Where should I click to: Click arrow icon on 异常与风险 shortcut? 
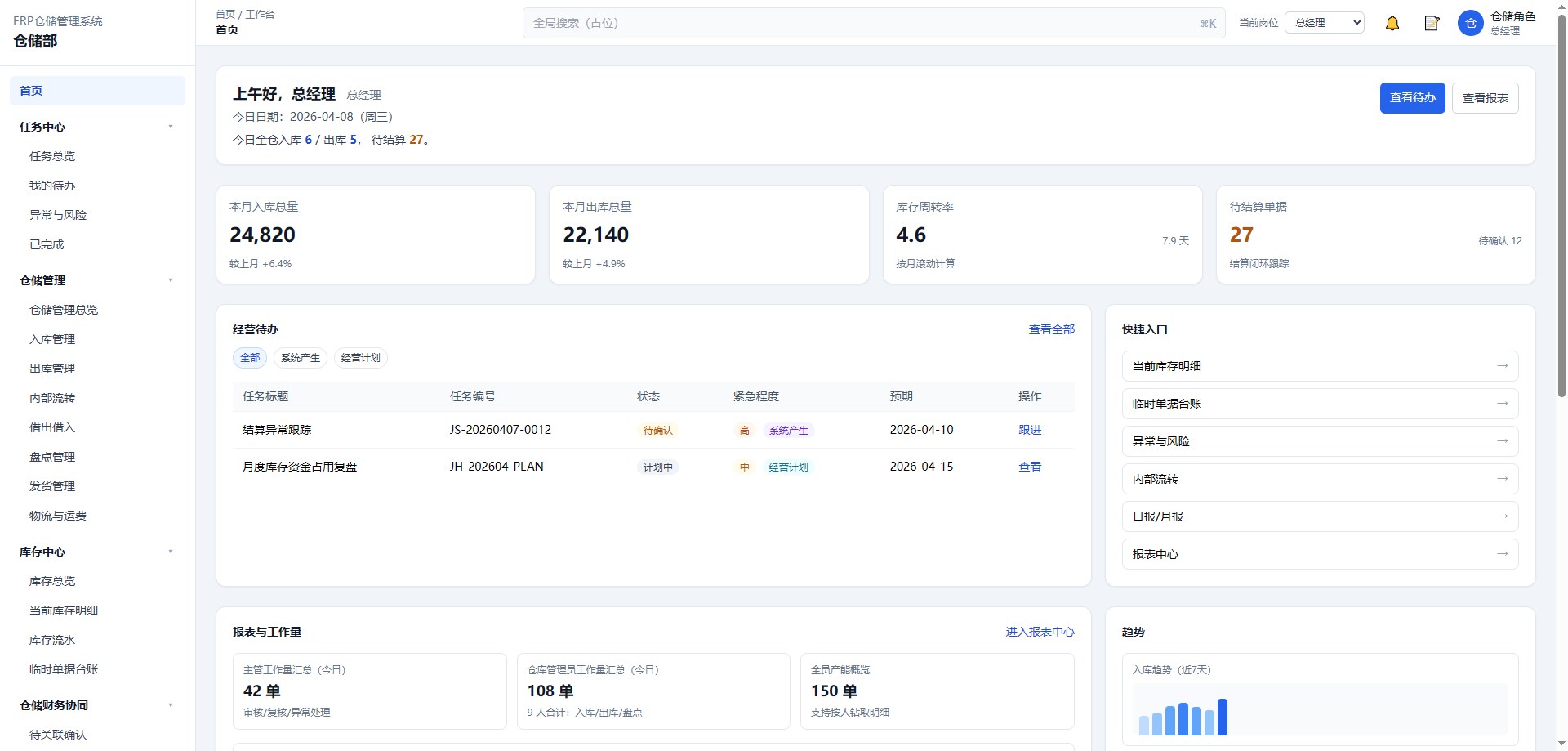(x=1502, y=441)
